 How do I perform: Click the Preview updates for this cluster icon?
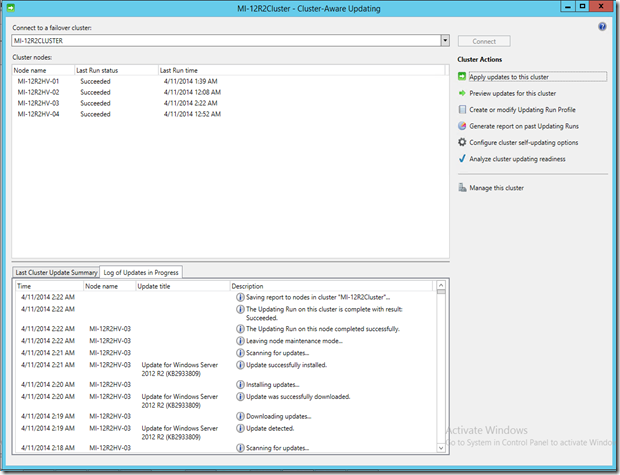point(462,93)
